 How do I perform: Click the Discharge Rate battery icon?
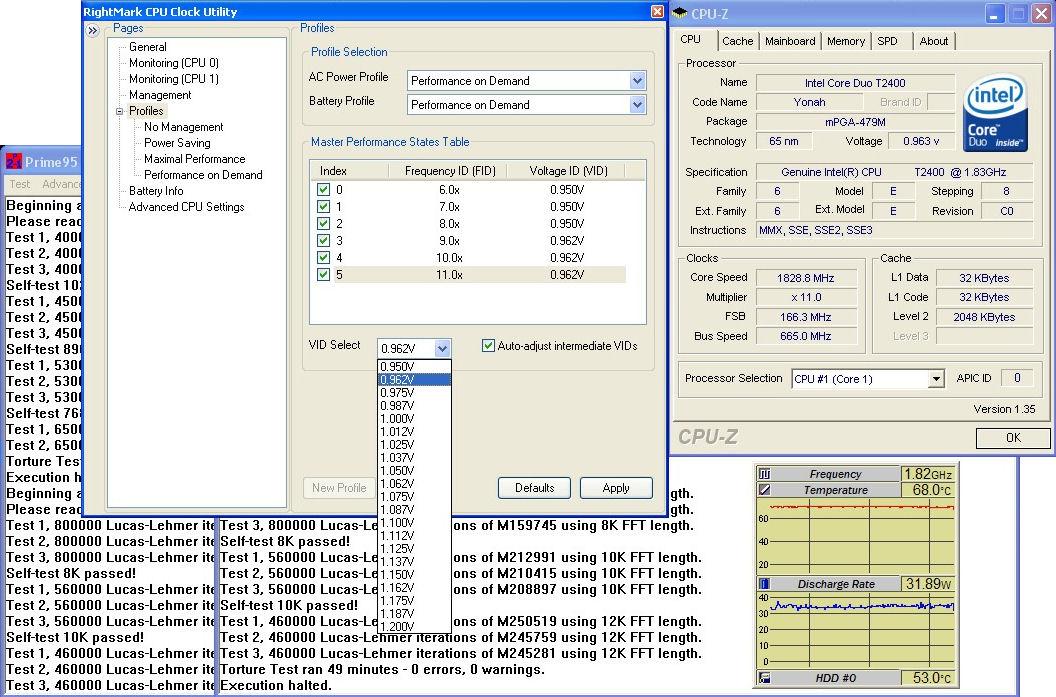764,584
